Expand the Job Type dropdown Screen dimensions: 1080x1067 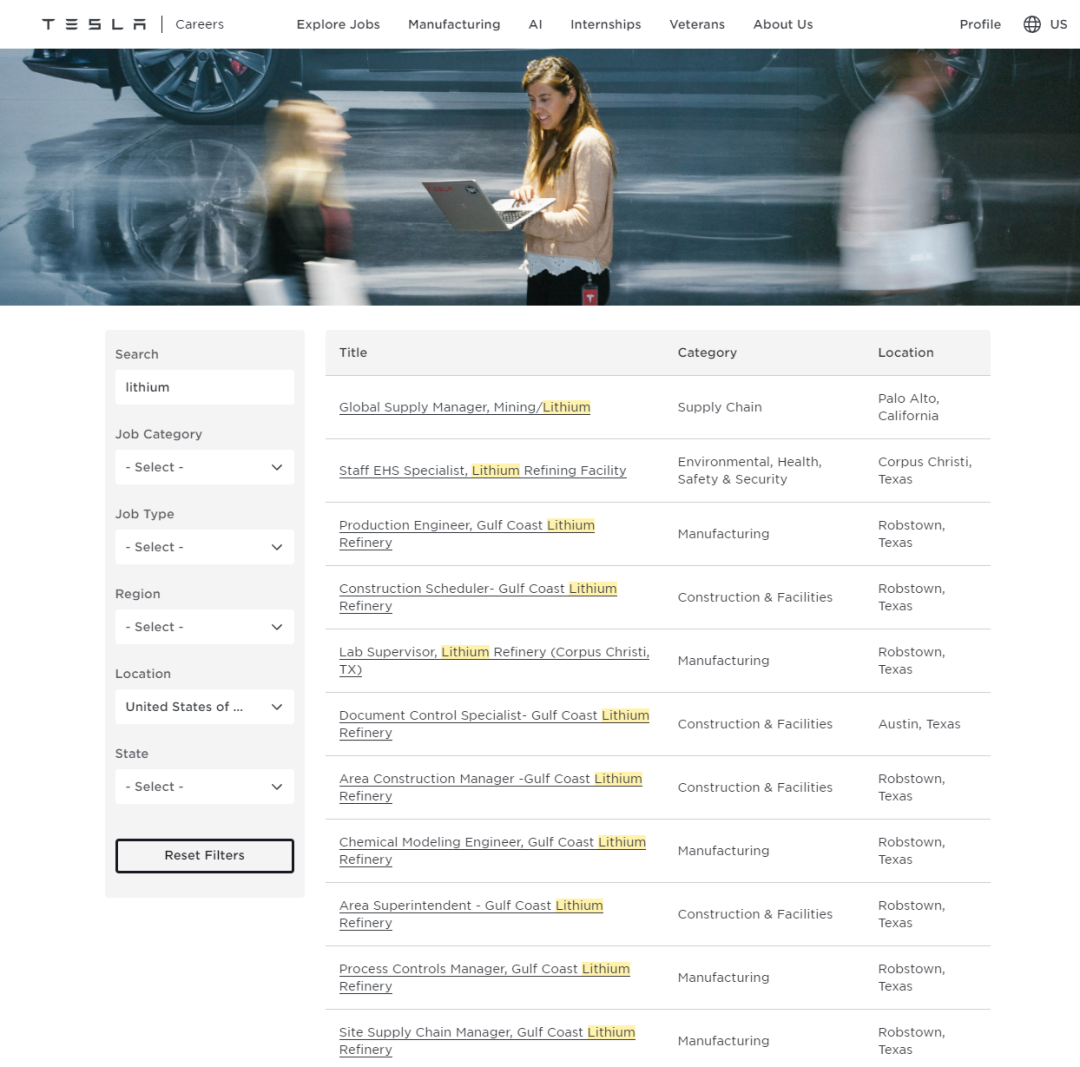(204, 547)
